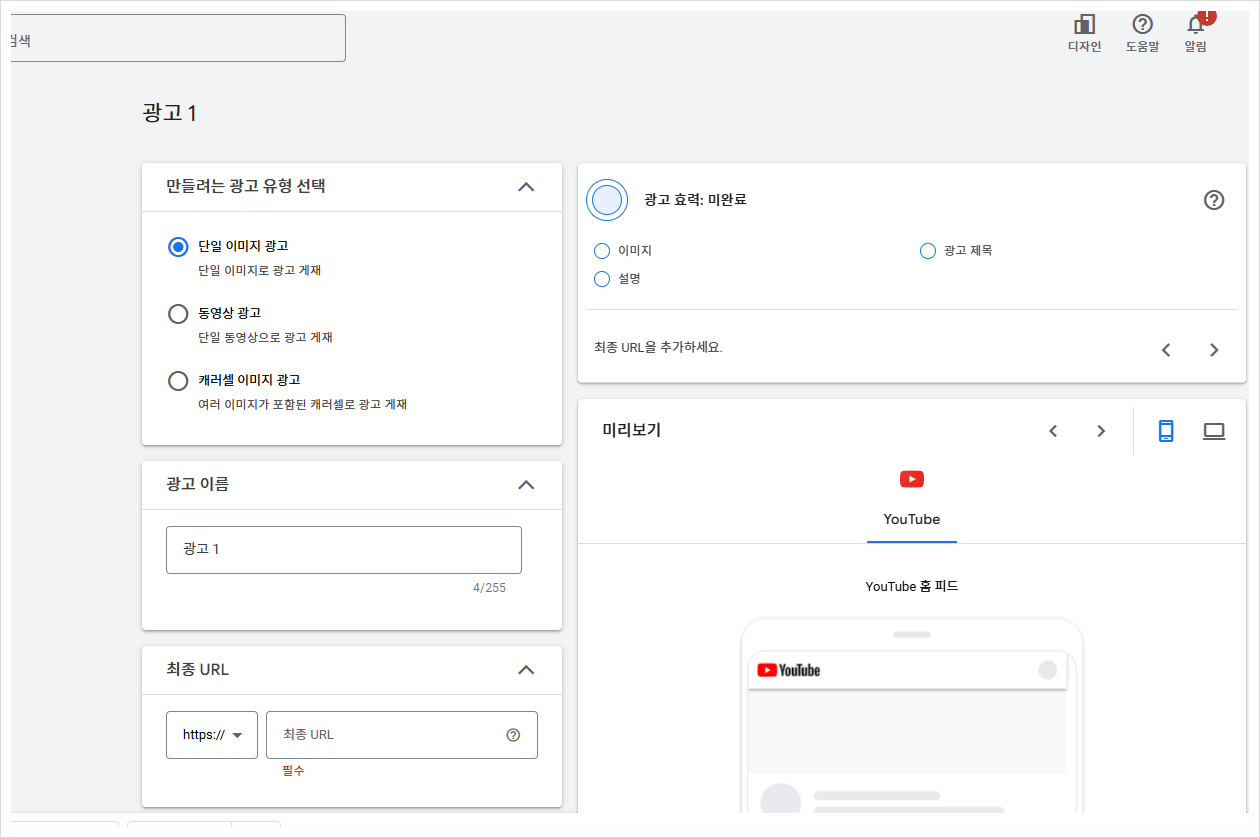Click the YouTube logo icon above tab

pyautogui.click(x=912, y=479)
